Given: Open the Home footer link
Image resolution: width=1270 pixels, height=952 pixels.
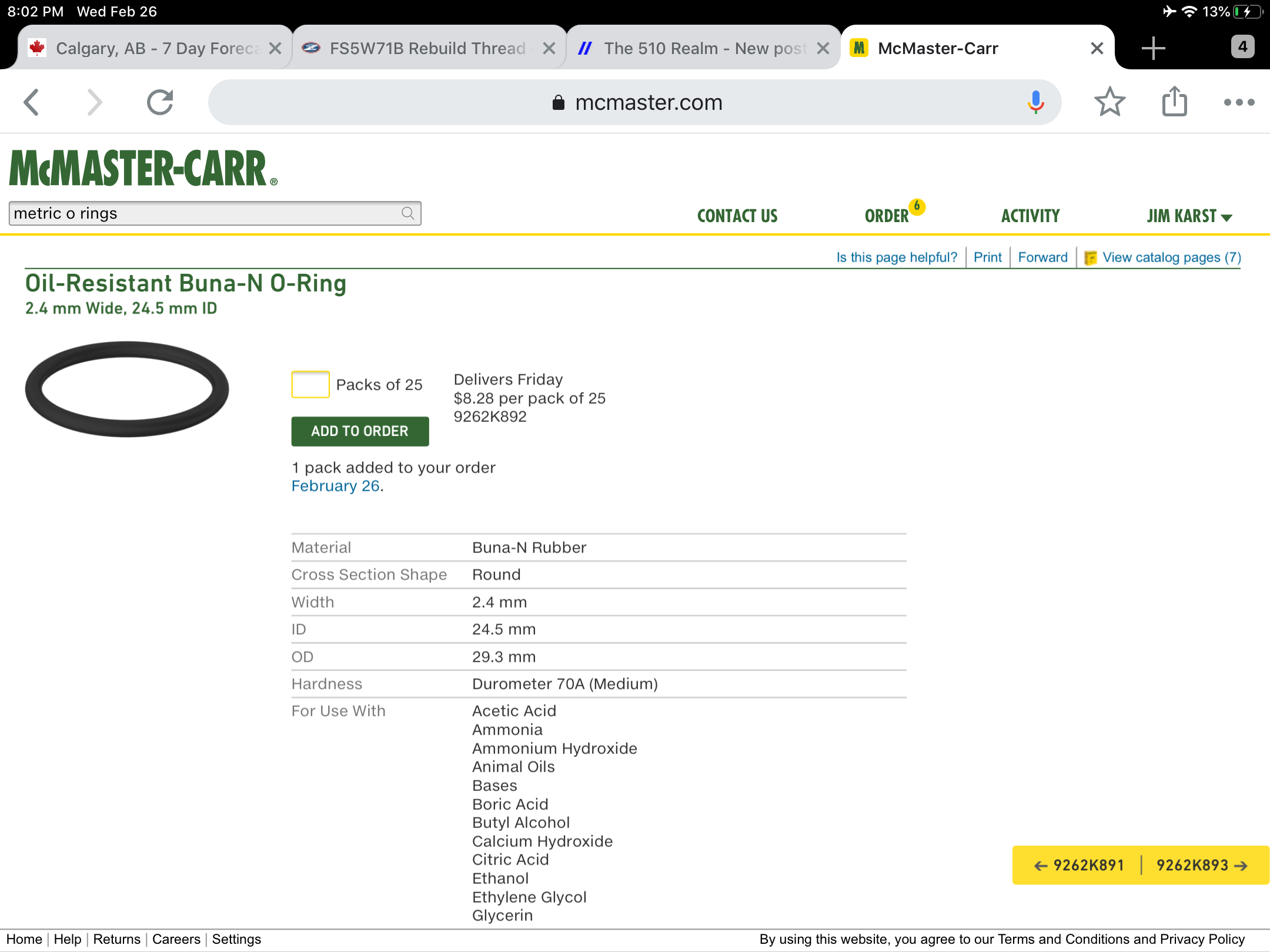Looking at the screenshot, I should pyautogui.click(x=24, y=939).
